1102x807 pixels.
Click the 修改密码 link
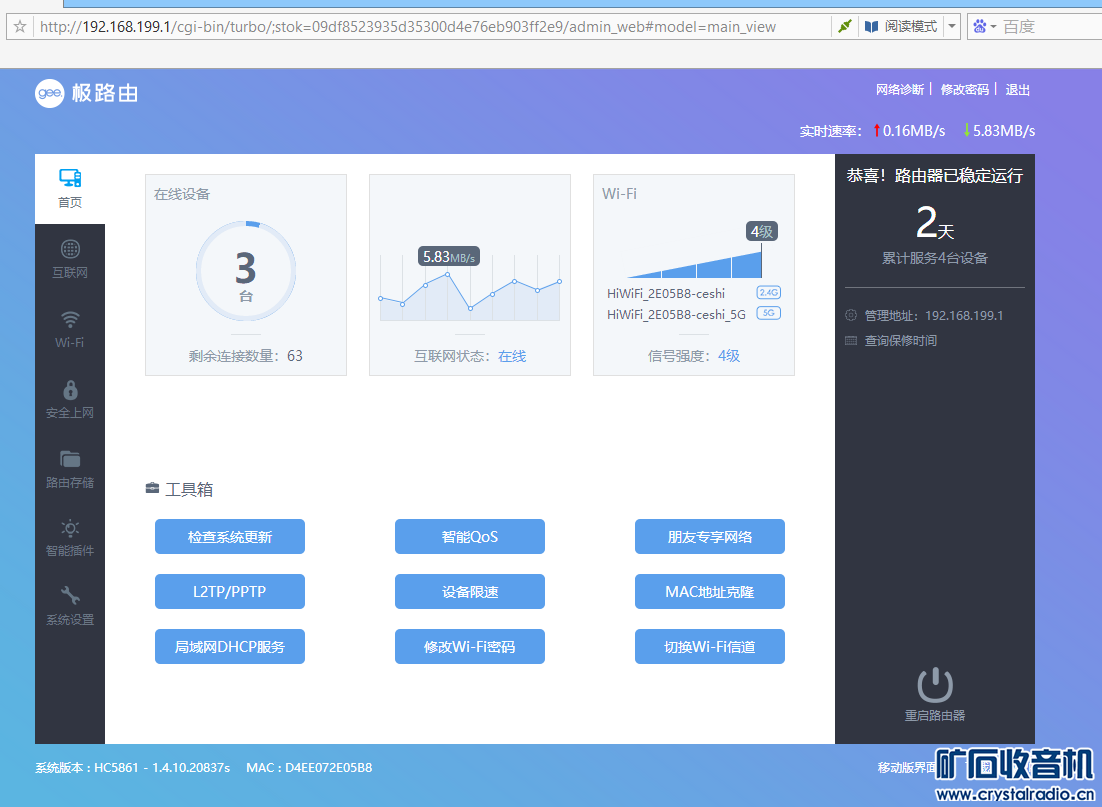click(x=964, y=90)
